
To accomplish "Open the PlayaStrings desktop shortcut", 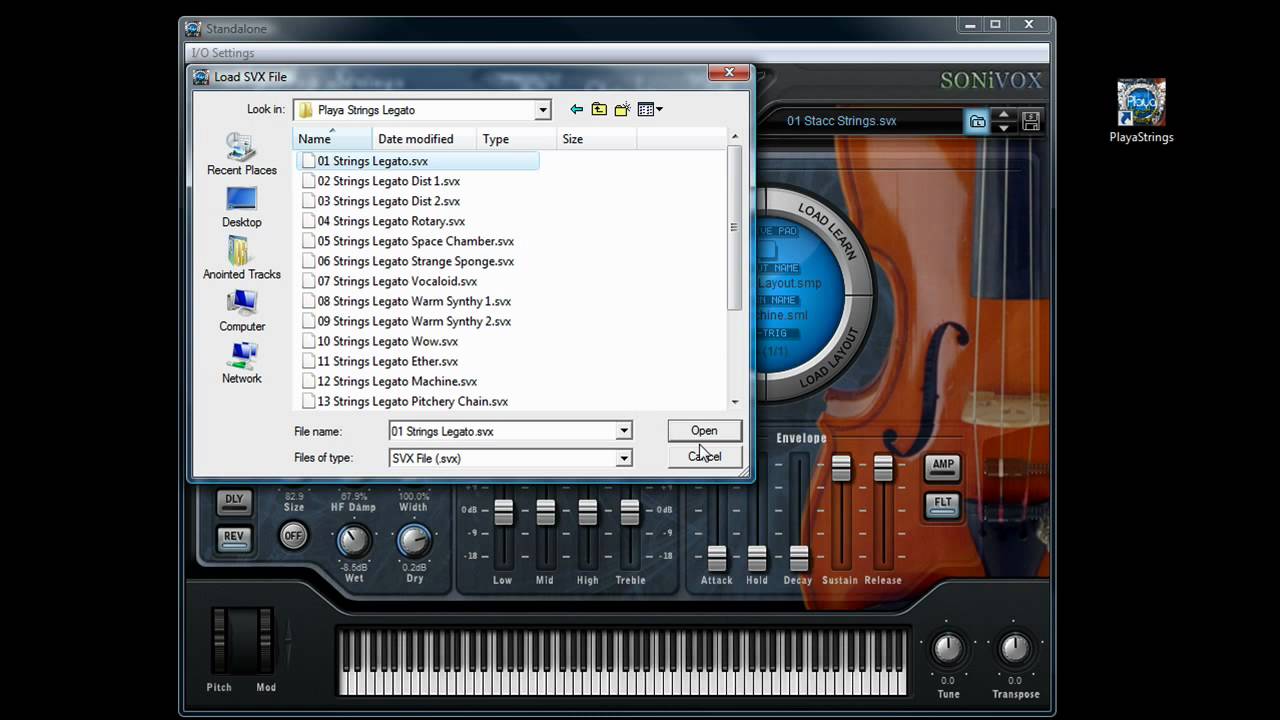I will click(1141, 111).
